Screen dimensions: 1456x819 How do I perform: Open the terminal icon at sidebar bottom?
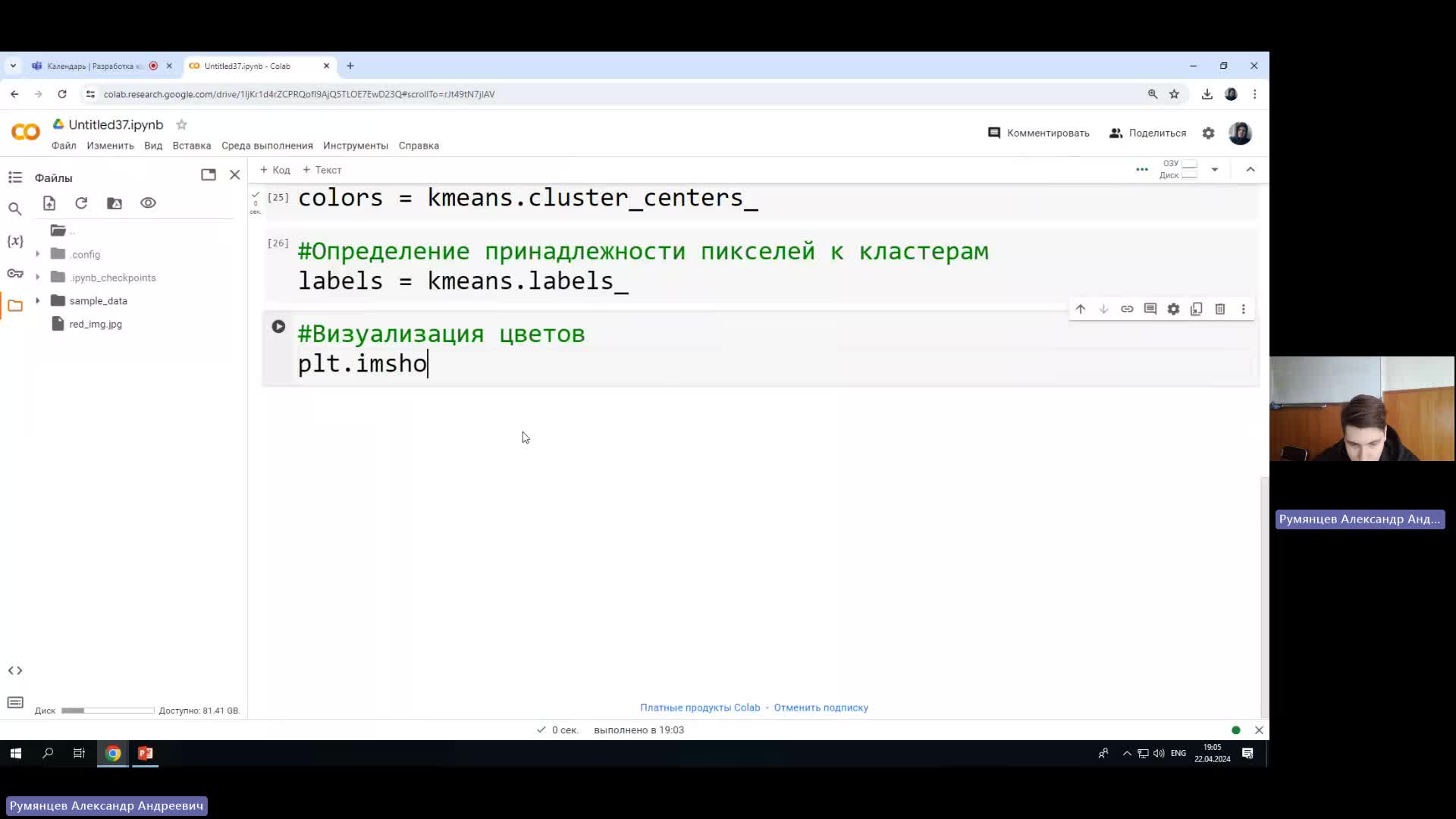tap(15, 702)
